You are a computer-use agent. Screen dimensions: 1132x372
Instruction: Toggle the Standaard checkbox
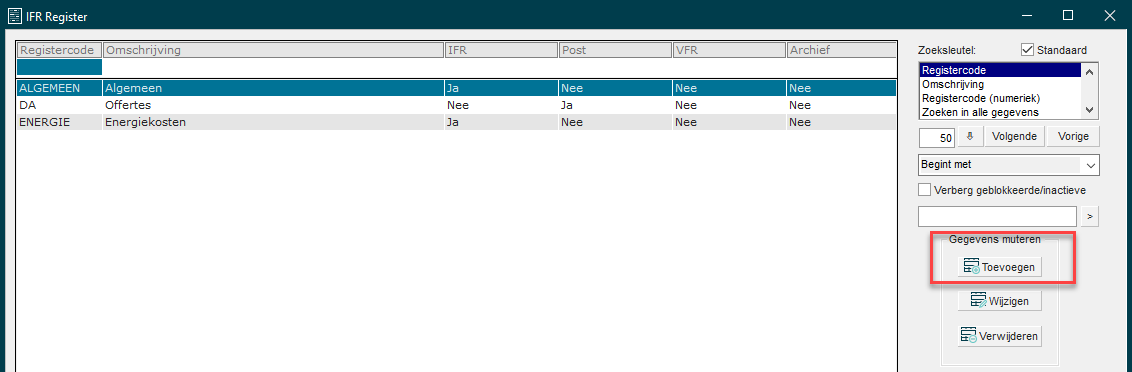[x=1027, y=50]
